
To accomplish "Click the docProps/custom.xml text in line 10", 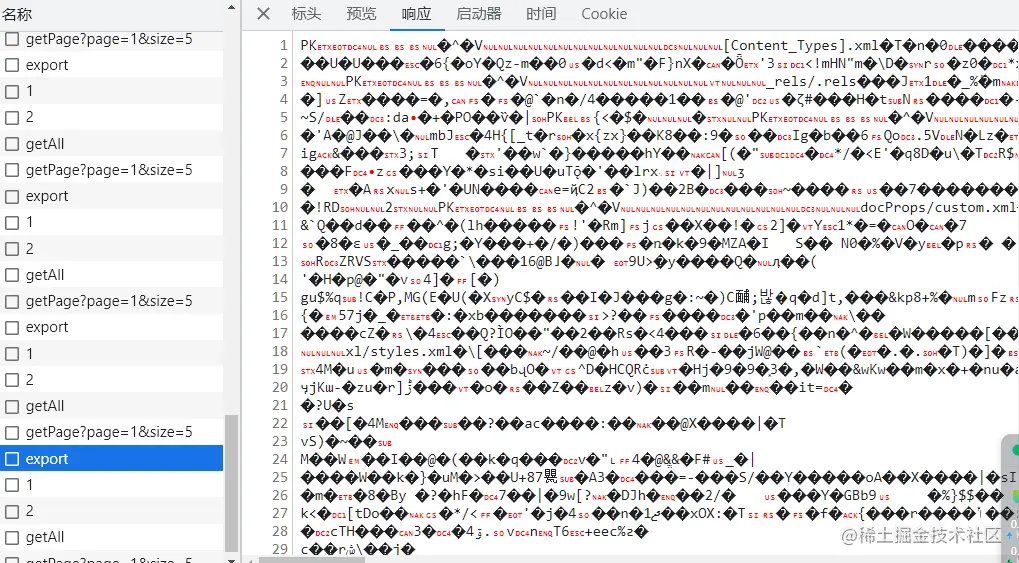I will pyautogui.click(x=936, y=207).
